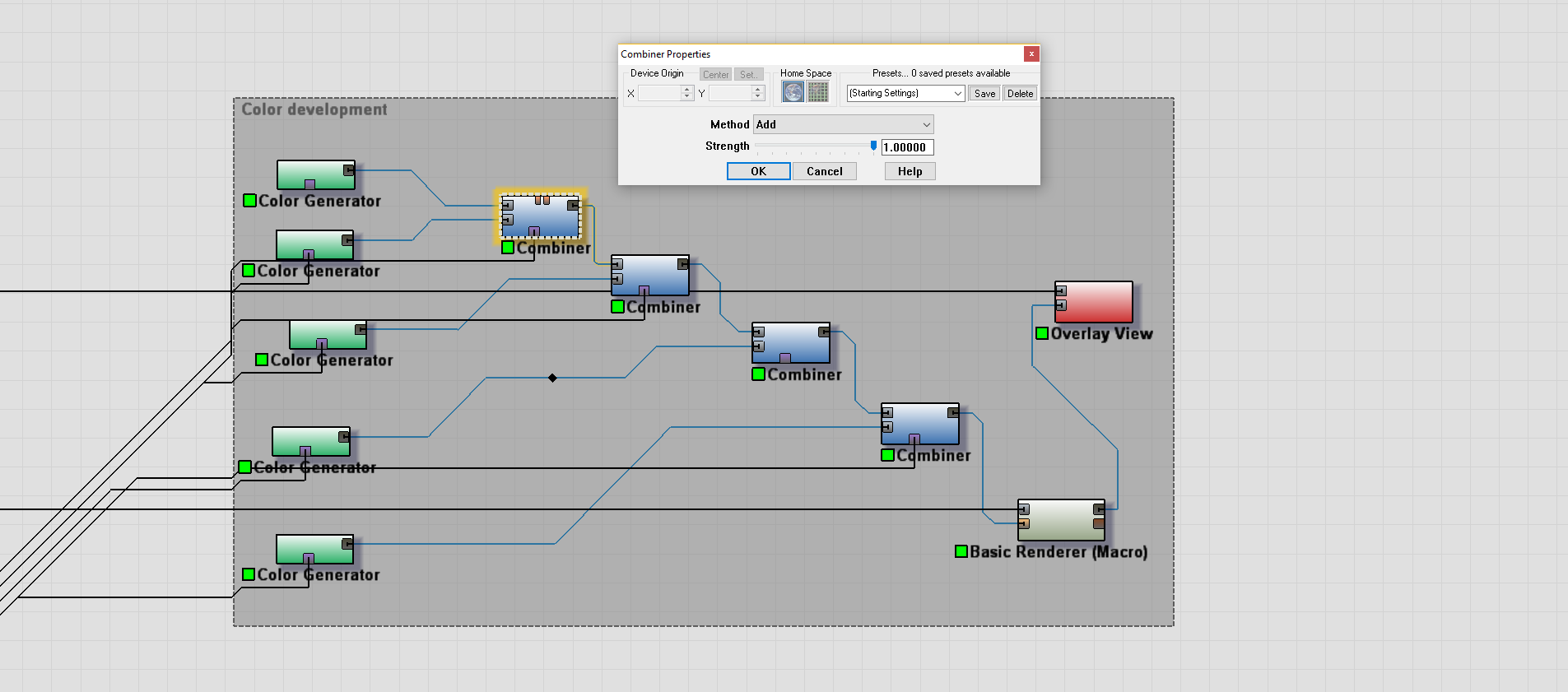Click the highlighted selected Combiner node
Image resolution: width=1568 pixels, height=692 pixels.
click(540, 216)
